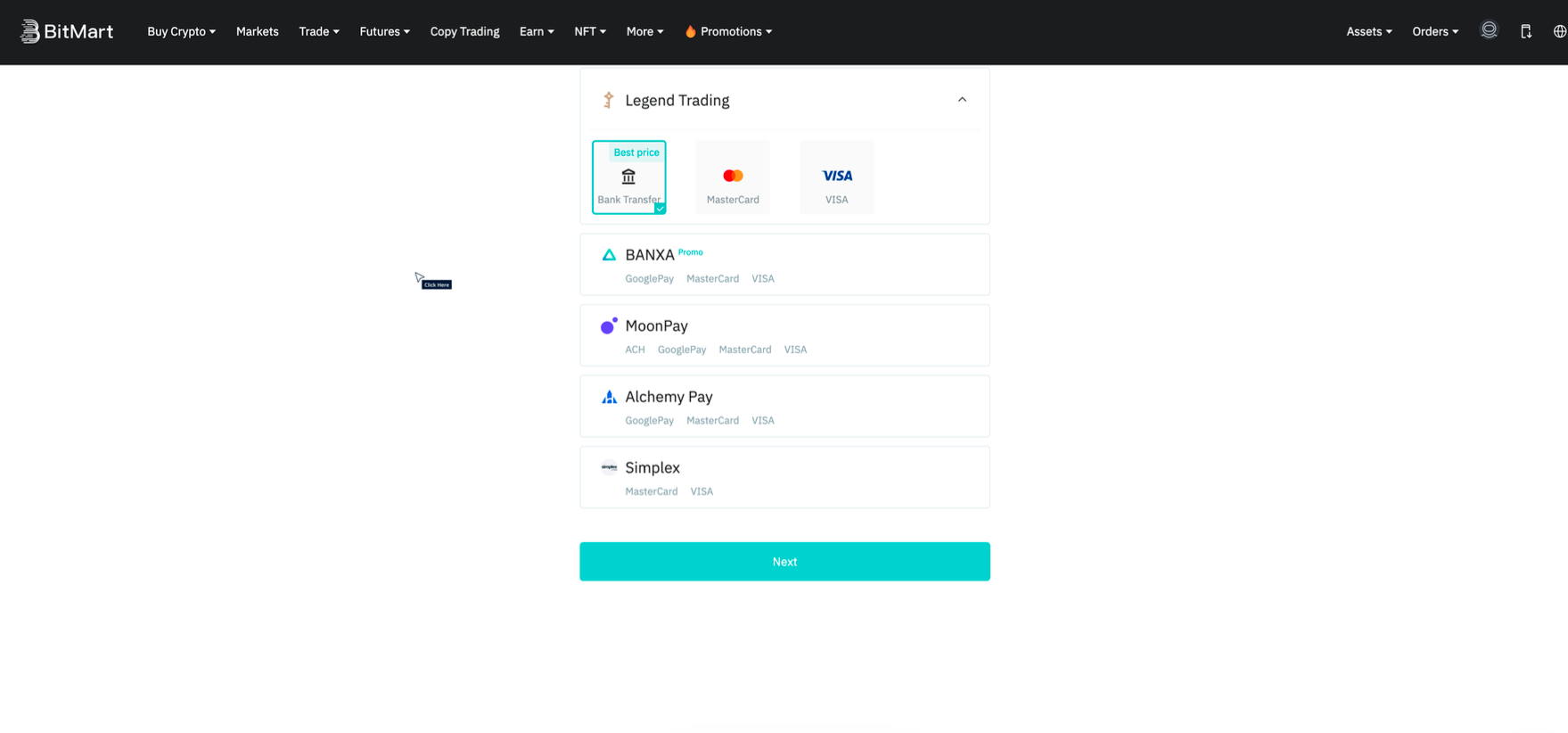The height and width of the screenshot is (733, 1568).
Task: Click the Promotions flame icon
Action: (x=690, y=31)
